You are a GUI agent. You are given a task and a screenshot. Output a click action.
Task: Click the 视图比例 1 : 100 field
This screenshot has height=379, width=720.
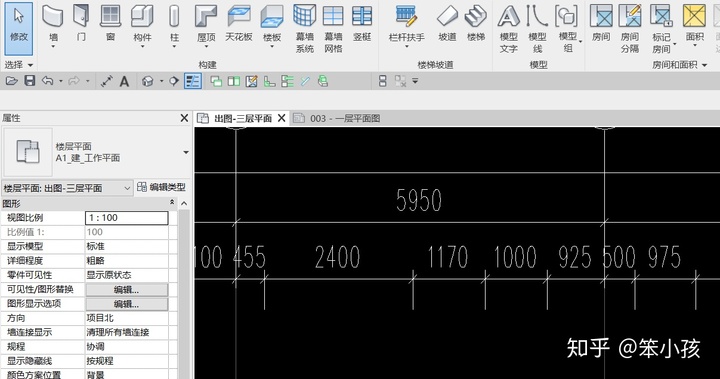pyautogui.click(x=127, y=218)
